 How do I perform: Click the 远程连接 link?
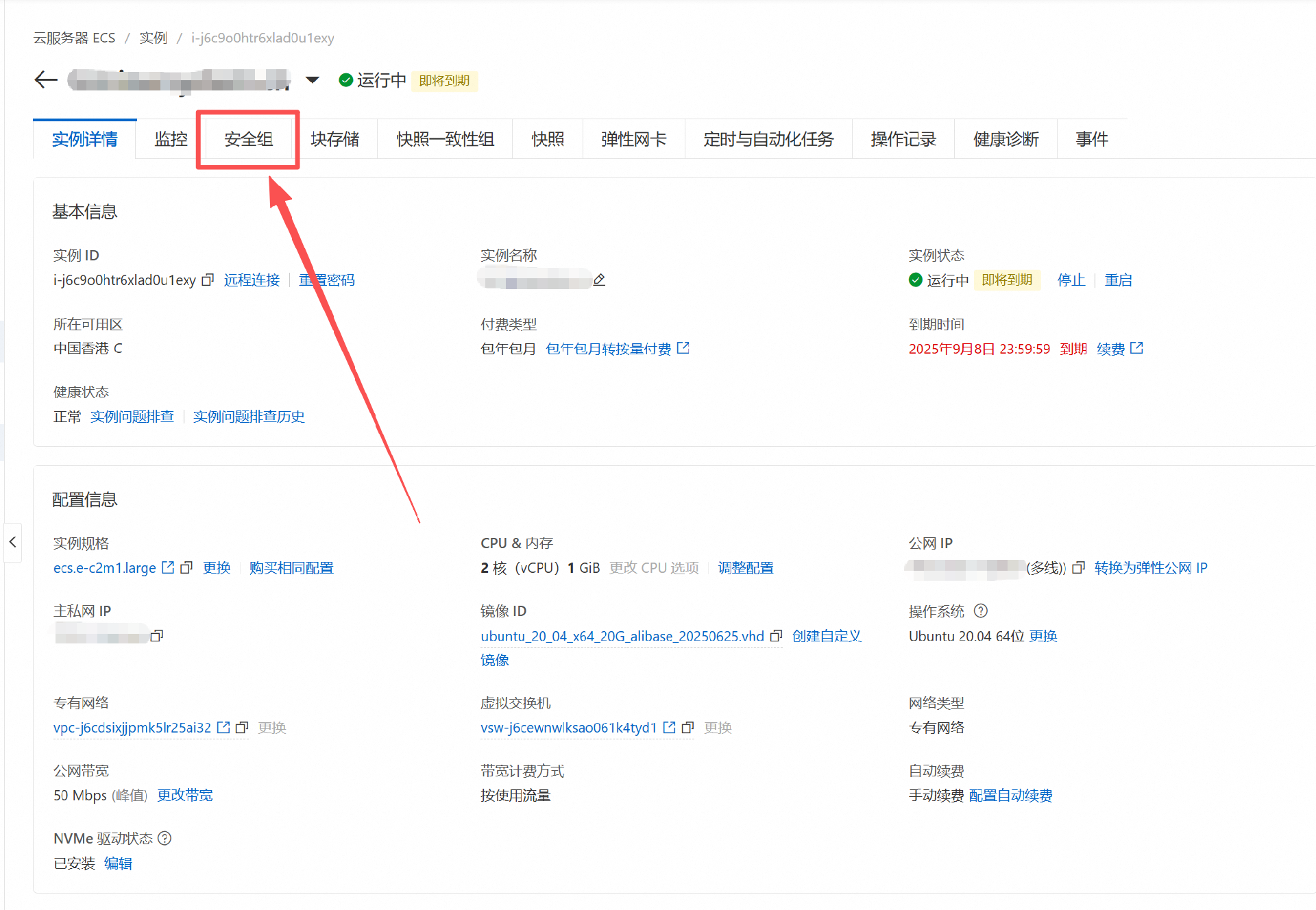pyautogui.click(x=252, y=280)
